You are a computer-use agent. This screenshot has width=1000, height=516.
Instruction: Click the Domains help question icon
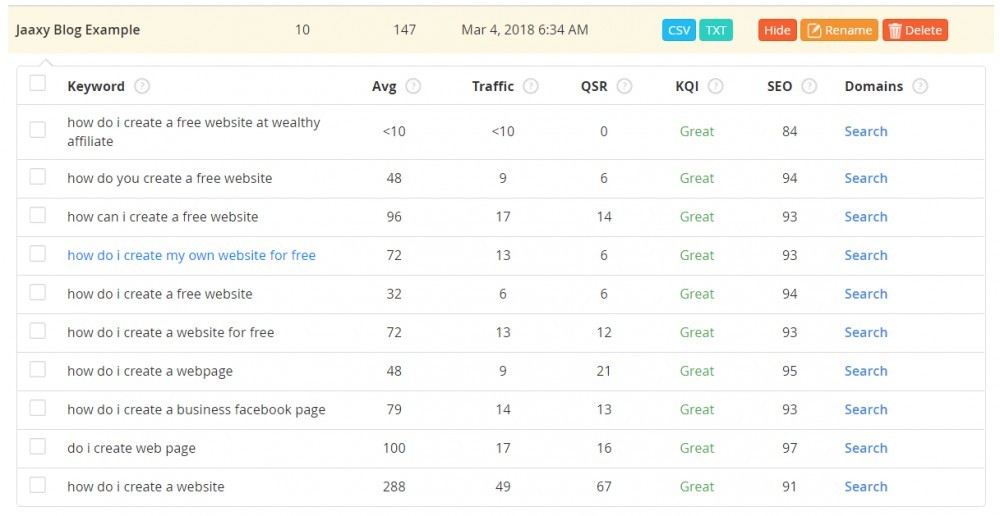pos(920,86)
